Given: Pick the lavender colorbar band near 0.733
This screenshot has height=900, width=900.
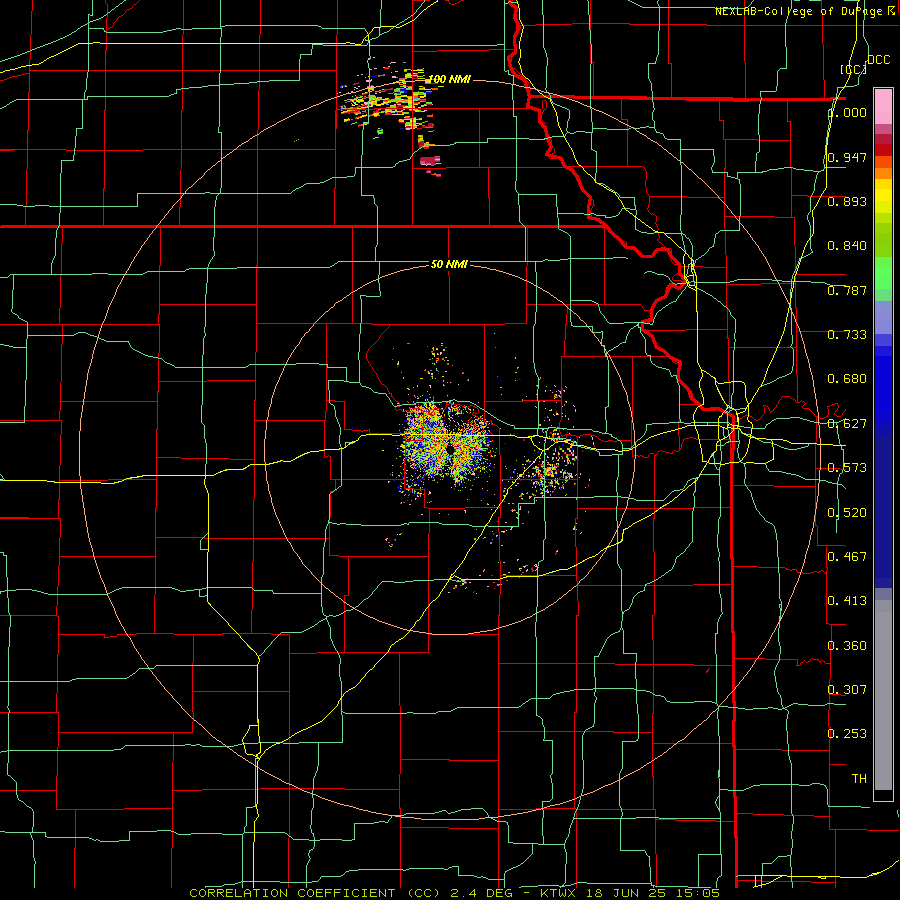Looking at the screenshot, I should [883, 317].
